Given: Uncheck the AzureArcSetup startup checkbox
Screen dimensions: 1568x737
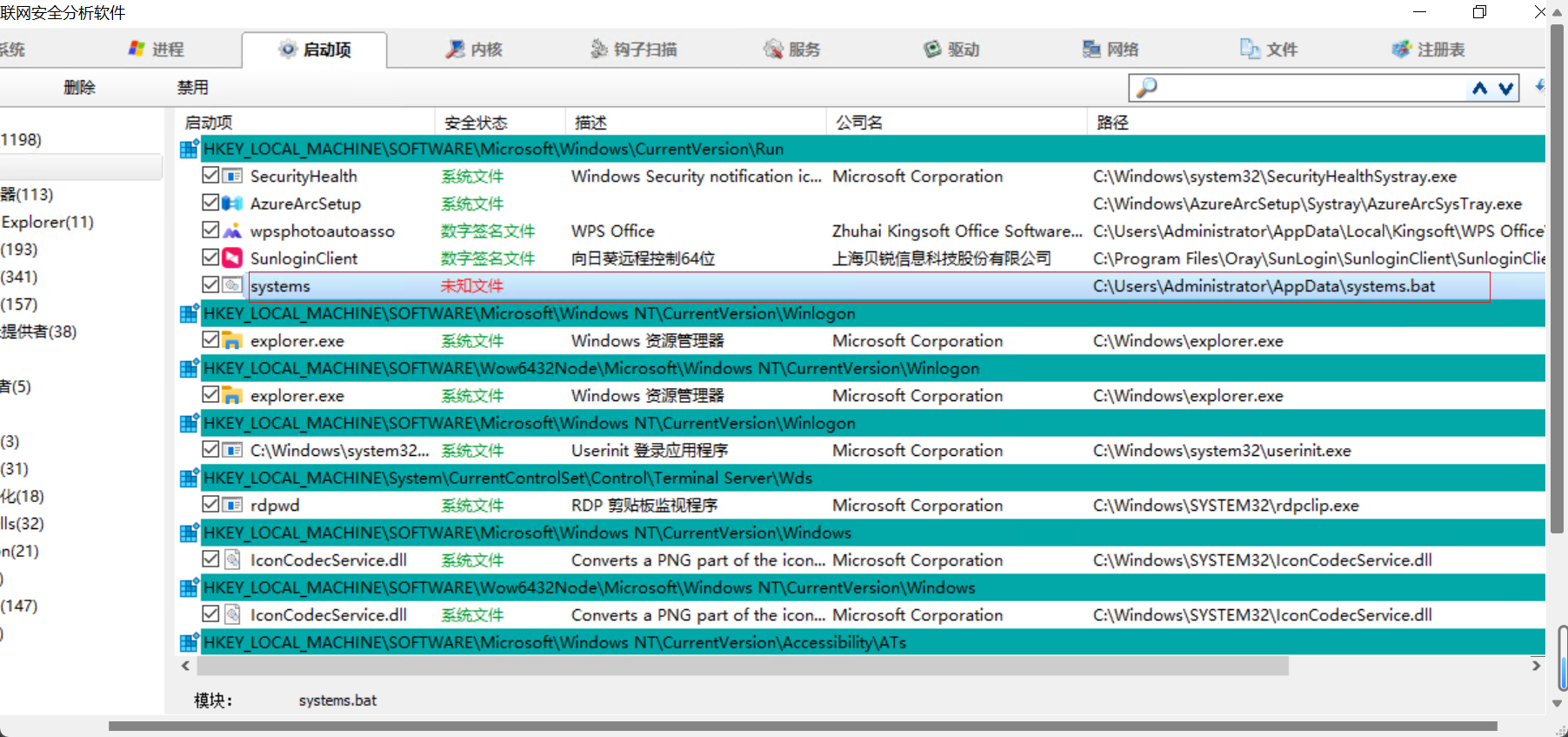Looking at the screenshot, I should 210,203.
